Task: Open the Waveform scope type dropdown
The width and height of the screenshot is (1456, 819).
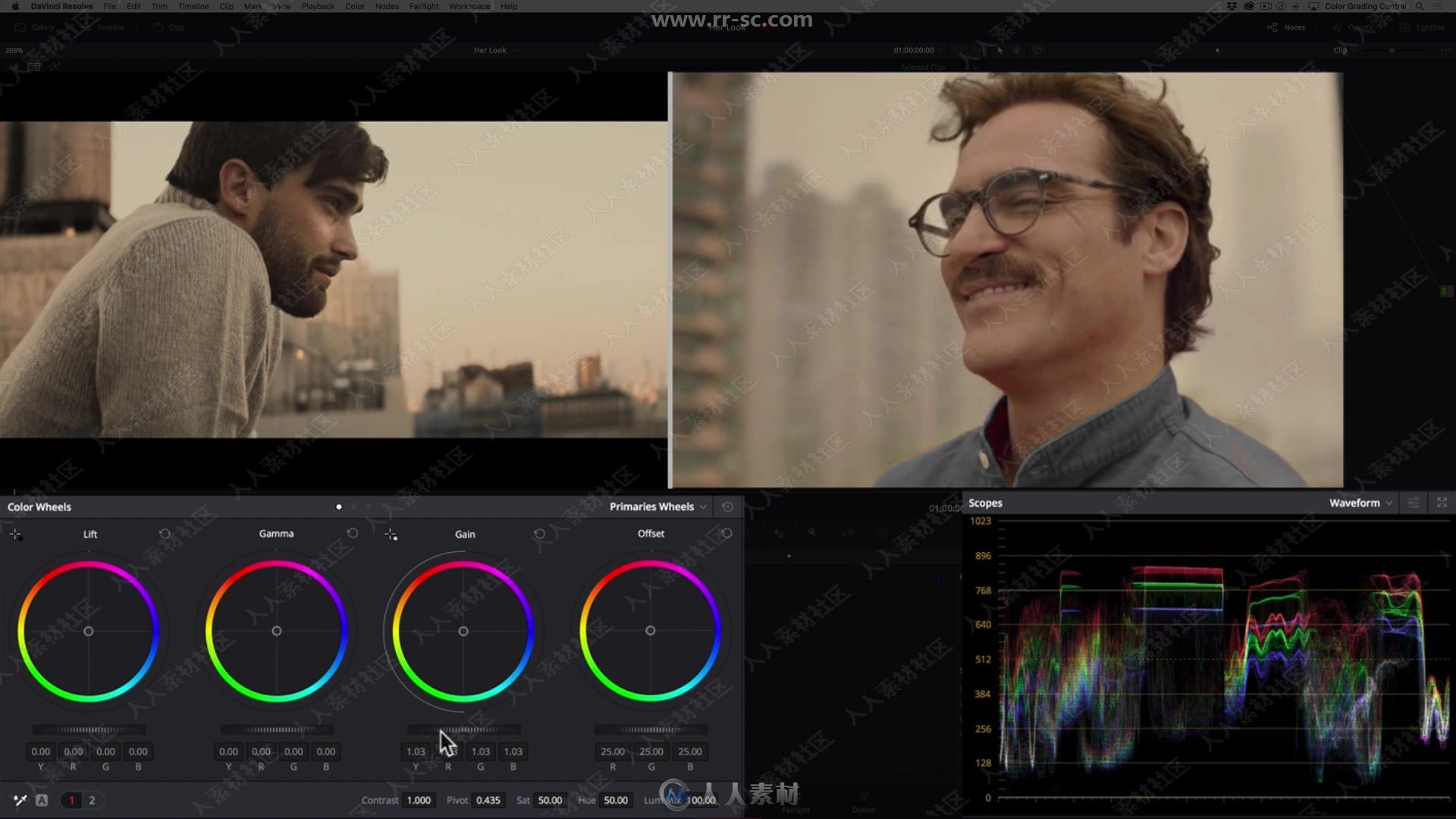Action: 1360,503
